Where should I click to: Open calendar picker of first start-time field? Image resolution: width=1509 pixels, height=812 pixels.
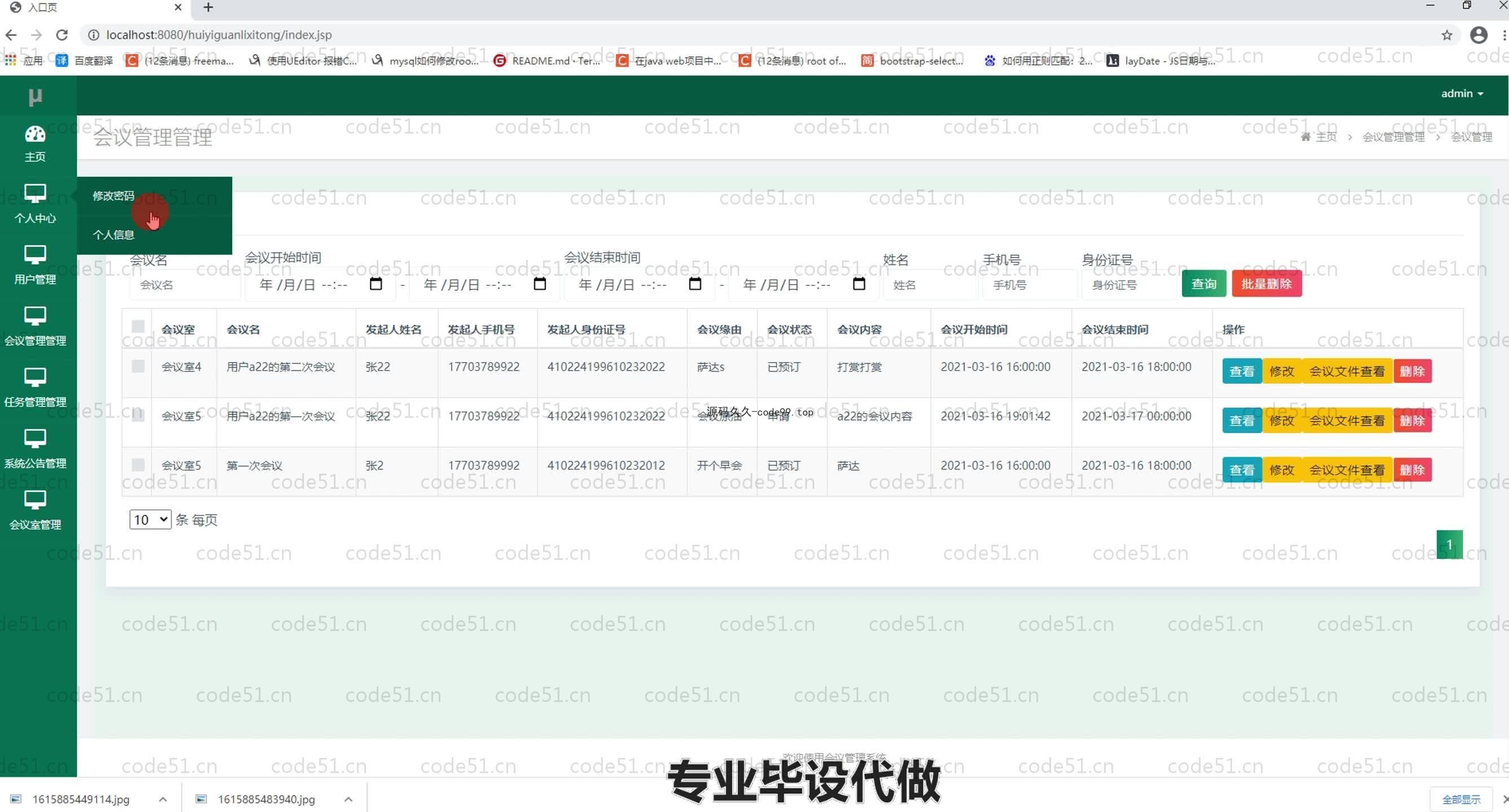pyautogui.click(x=376, y=284)
